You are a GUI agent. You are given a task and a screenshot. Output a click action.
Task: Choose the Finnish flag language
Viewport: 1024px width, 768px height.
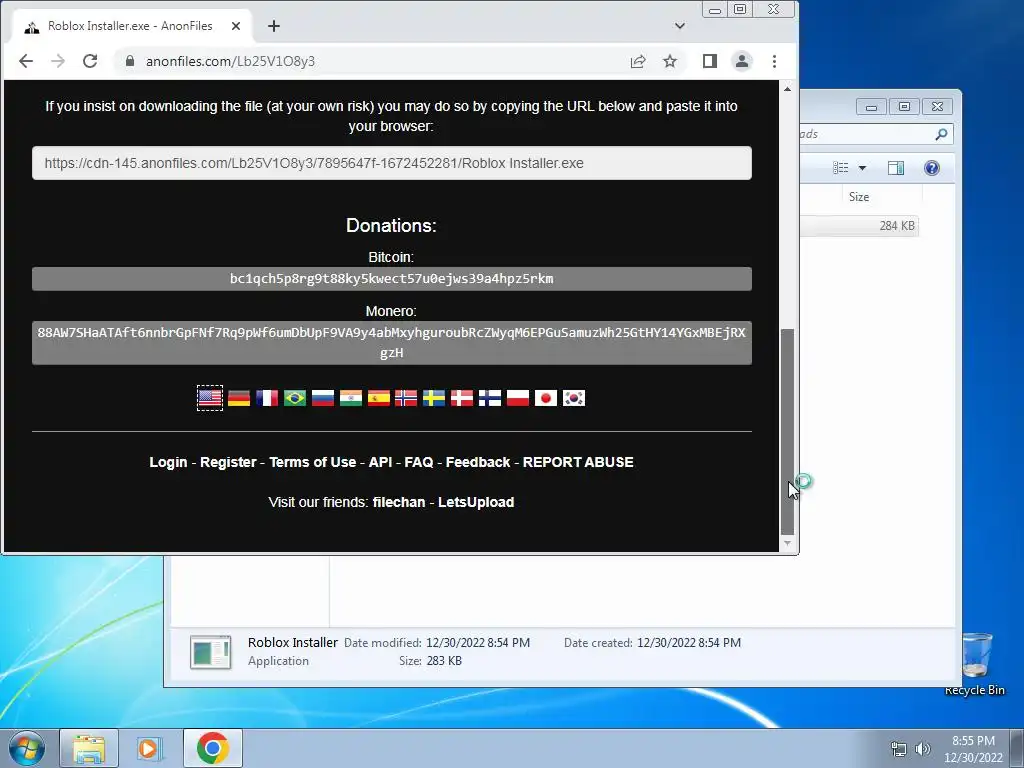pos(490,398)
